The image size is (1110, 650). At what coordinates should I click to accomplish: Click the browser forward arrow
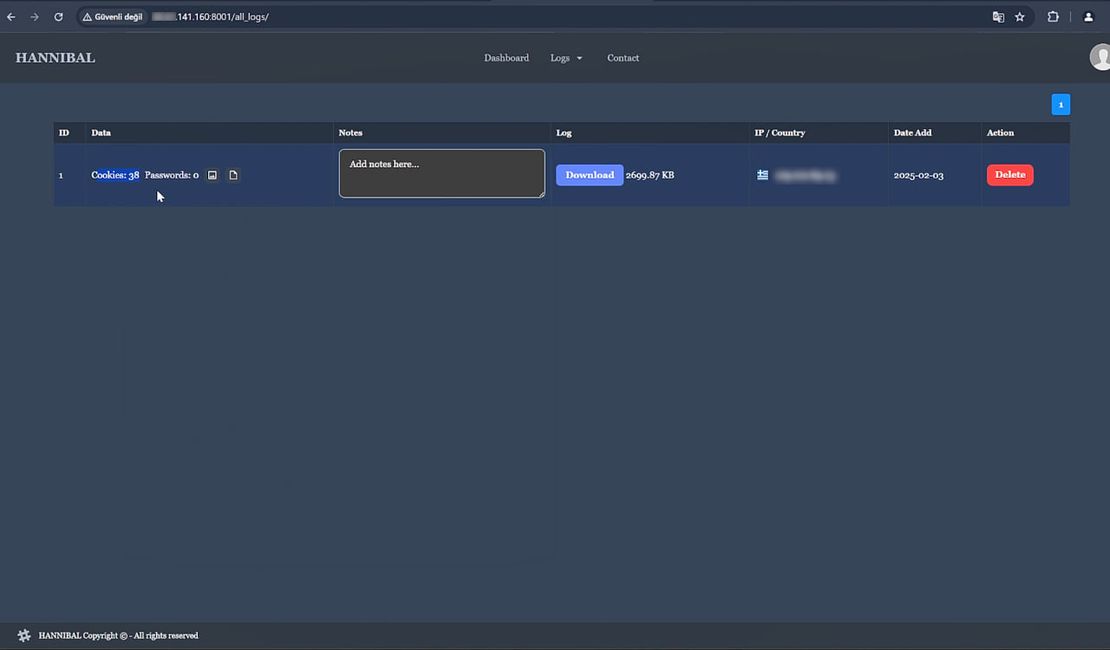click(x=34, y=17)
